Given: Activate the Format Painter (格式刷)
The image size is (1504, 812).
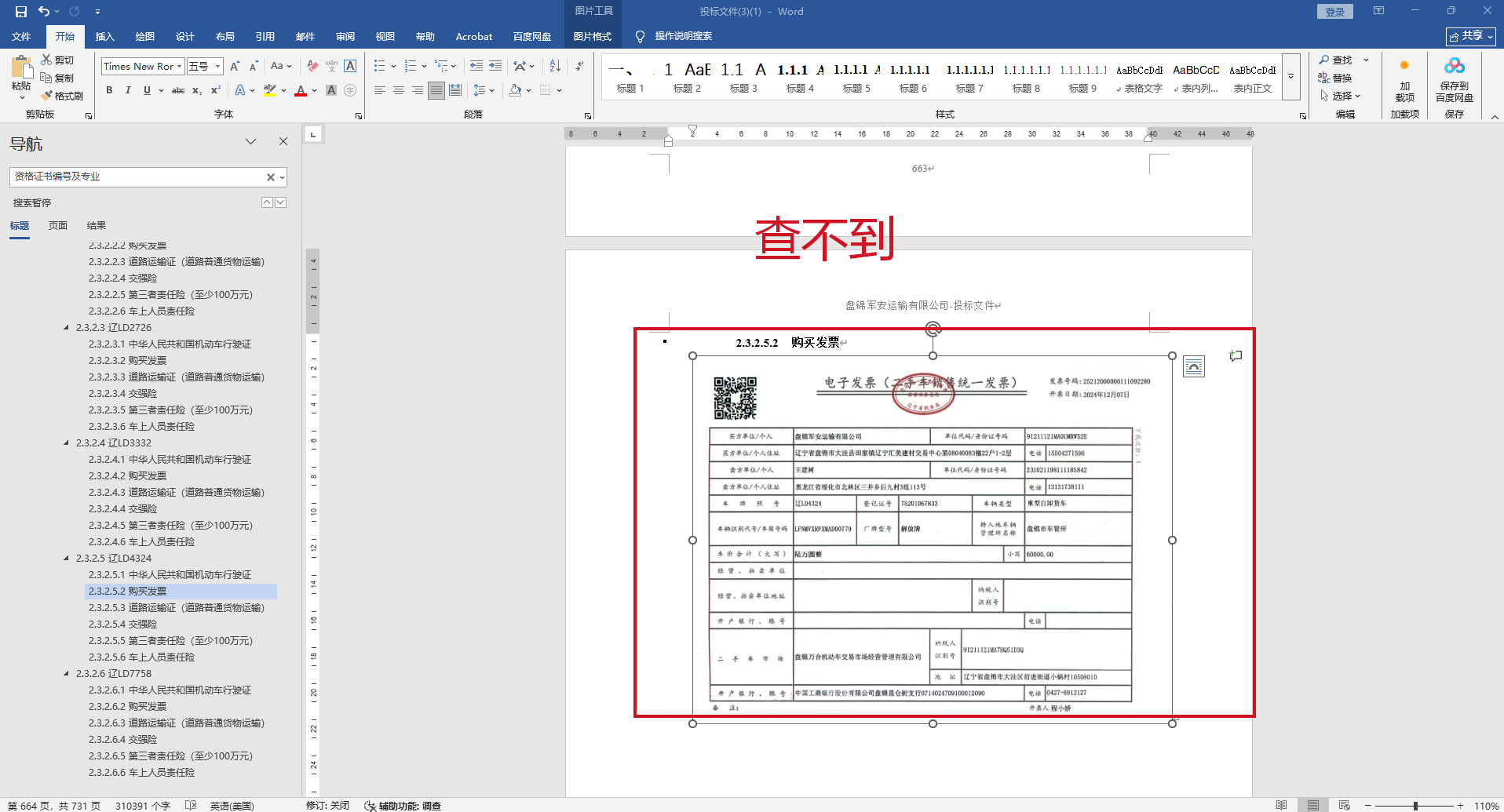Looking at the screenshot, I should pyautogui.click(x=62, y=96).
